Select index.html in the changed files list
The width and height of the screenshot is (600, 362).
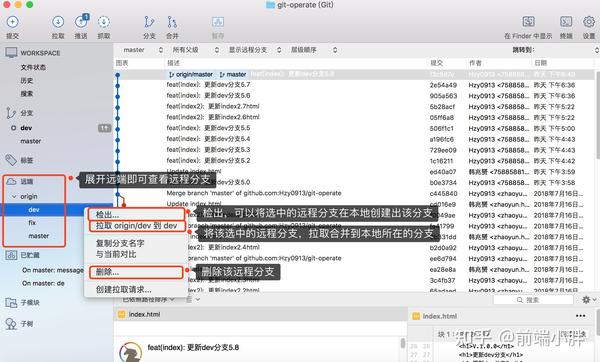point(260,314)
